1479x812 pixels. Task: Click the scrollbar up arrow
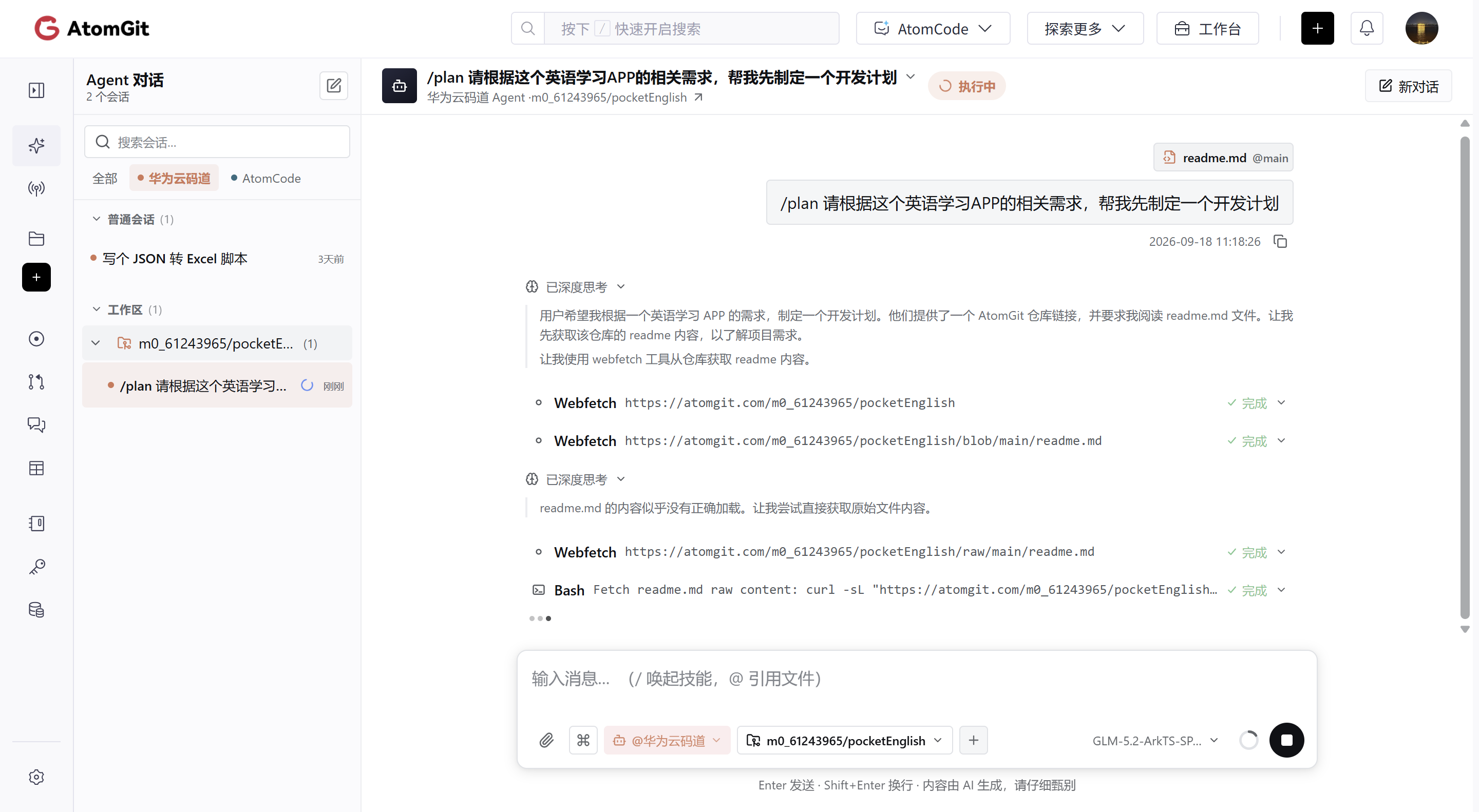pyautogui.click(x=1465, y=123)
